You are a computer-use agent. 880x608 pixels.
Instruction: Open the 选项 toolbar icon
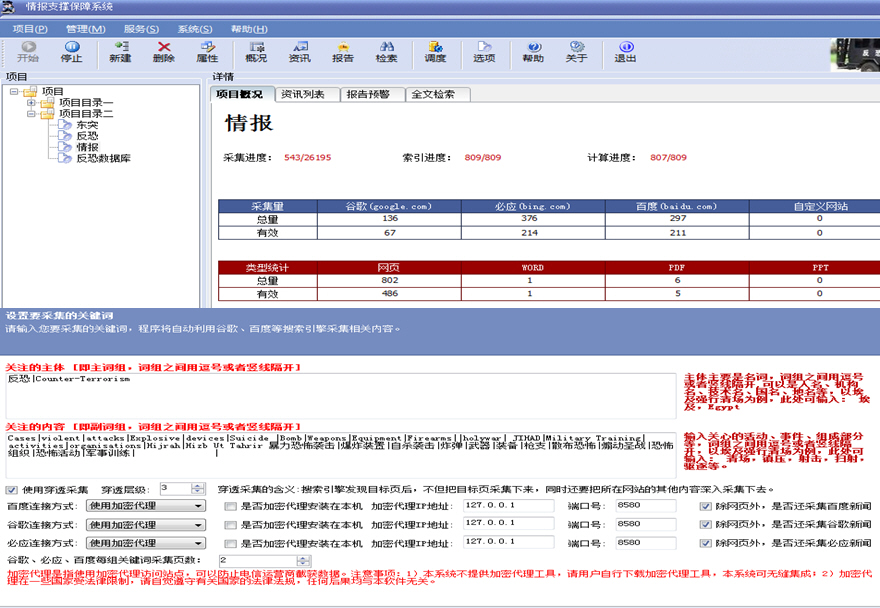pos(484,51)
